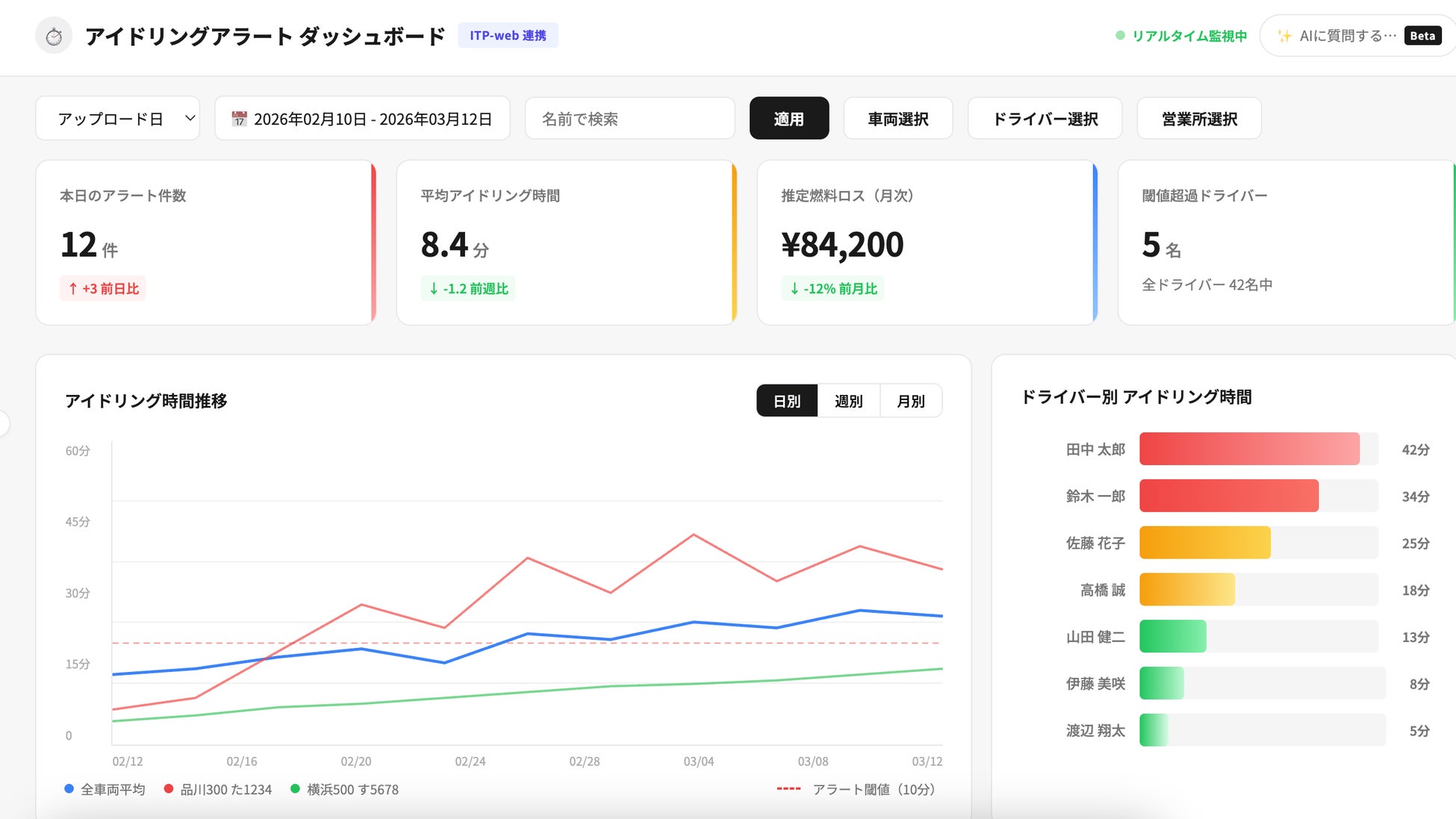This screenshot has width=1456, height=819.
Task: Open the 車両選択 selector
Action: point(897,119)
